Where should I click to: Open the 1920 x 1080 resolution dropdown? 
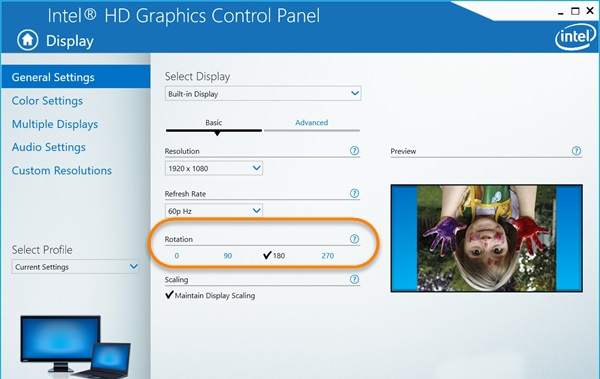(x=214, y=168)
